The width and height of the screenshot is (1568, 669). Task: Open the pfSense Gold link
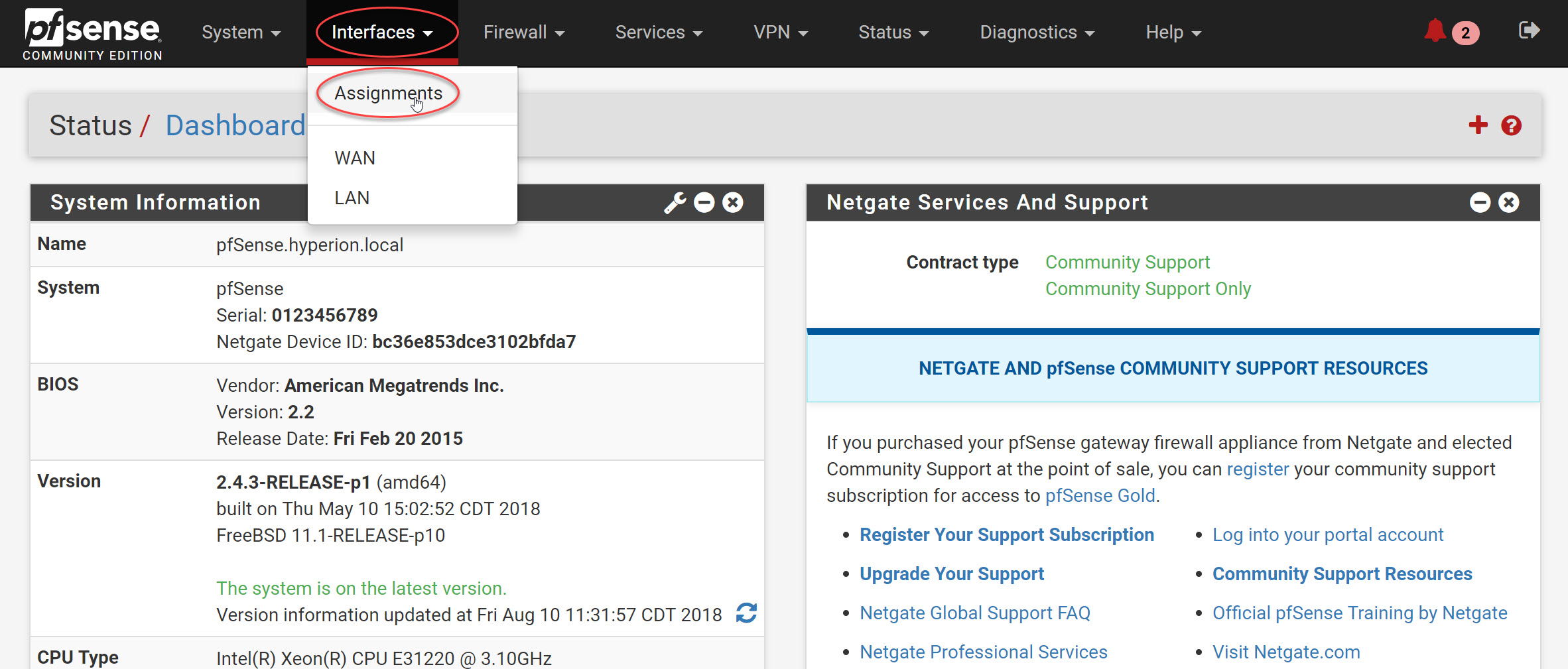click(x=1100, y=495)
